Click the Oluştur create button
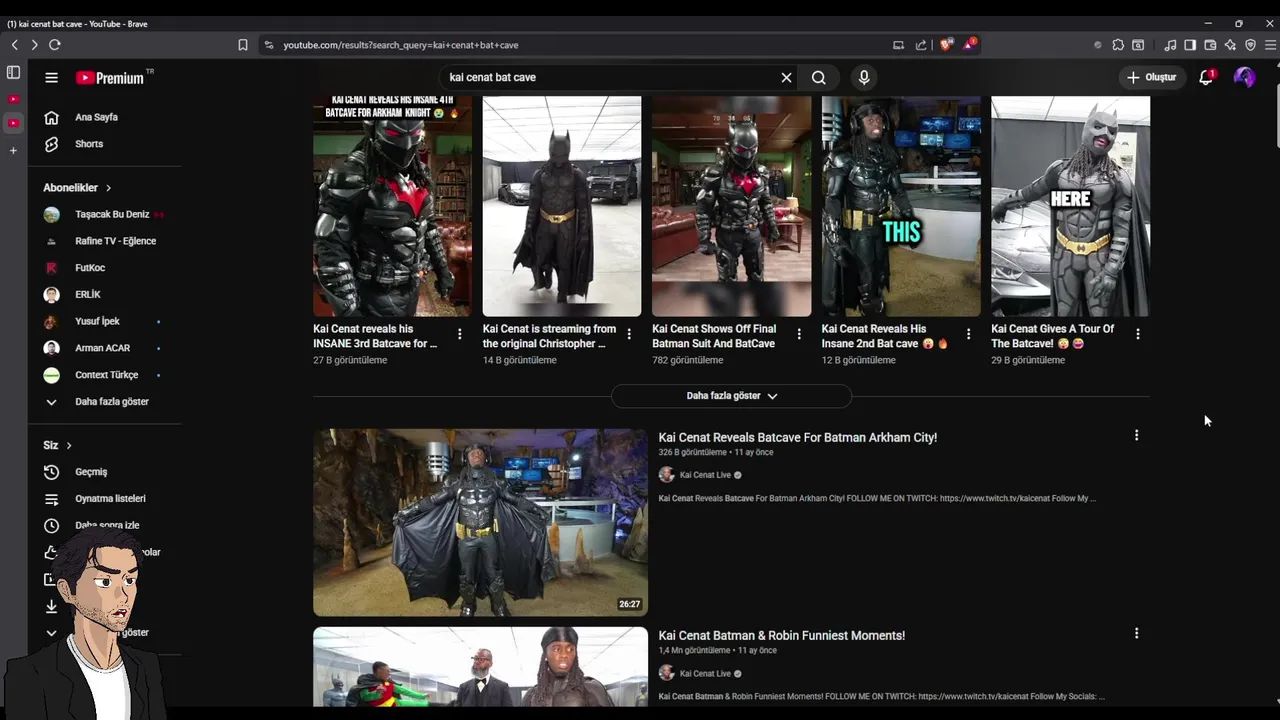The height and width of the screenshot is (720, 1280). click(x=1152, y=77)
